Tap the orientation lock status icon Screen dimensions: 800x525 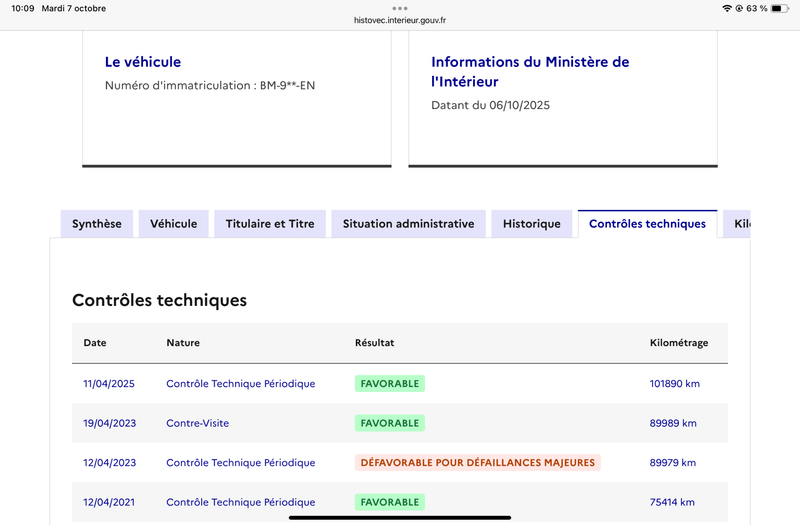point(739,8)
